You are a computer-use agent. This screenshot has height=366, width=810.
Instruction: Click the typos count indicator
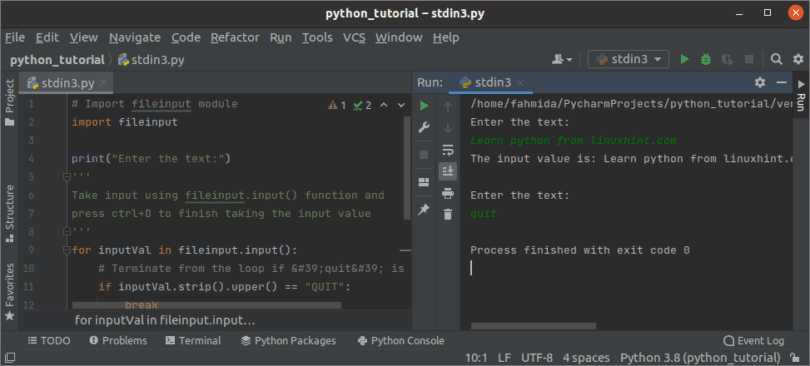[362, 105]
